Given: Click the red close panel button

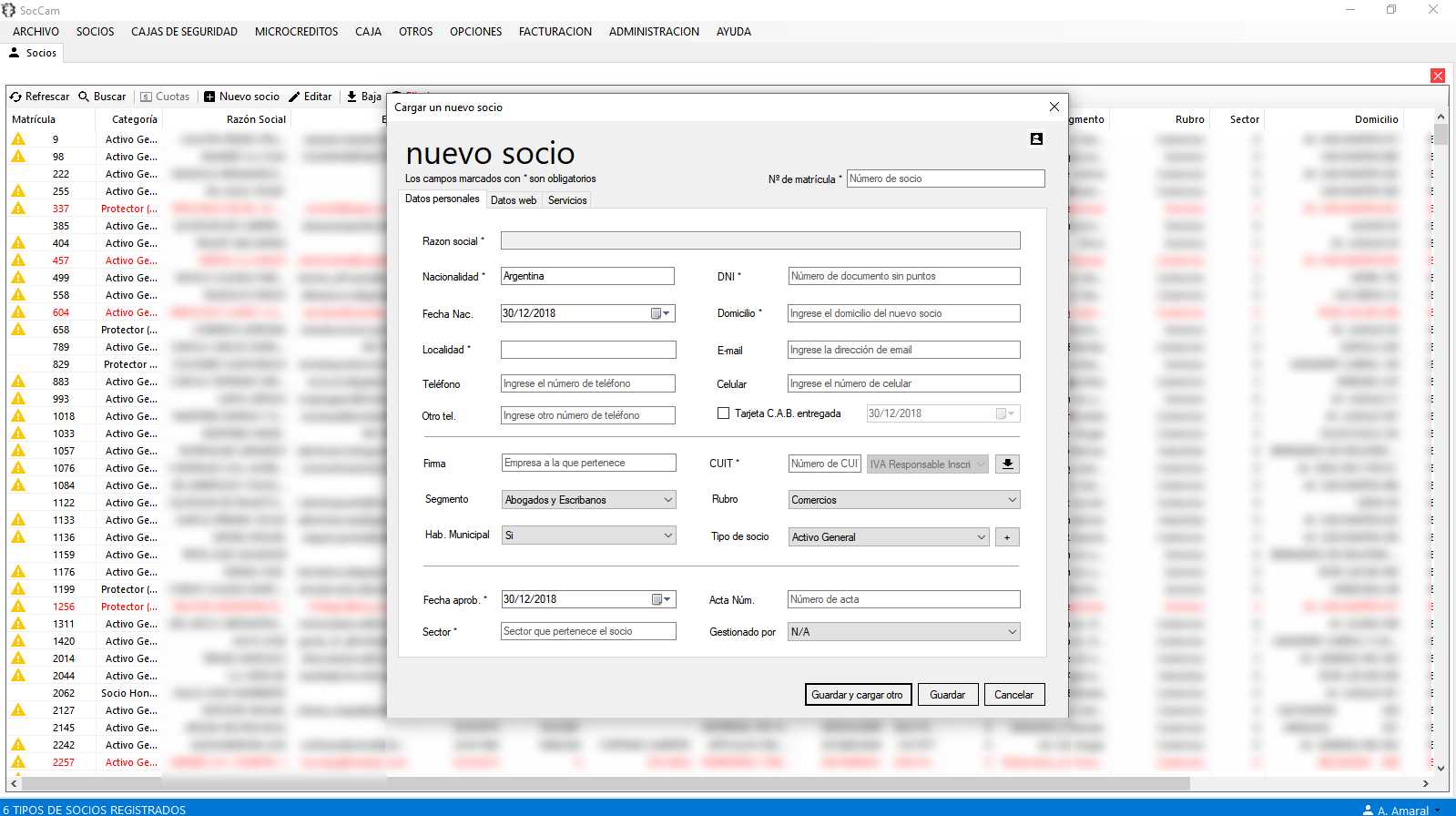Looking at the screenshot, I should (x=1438, y=76).
